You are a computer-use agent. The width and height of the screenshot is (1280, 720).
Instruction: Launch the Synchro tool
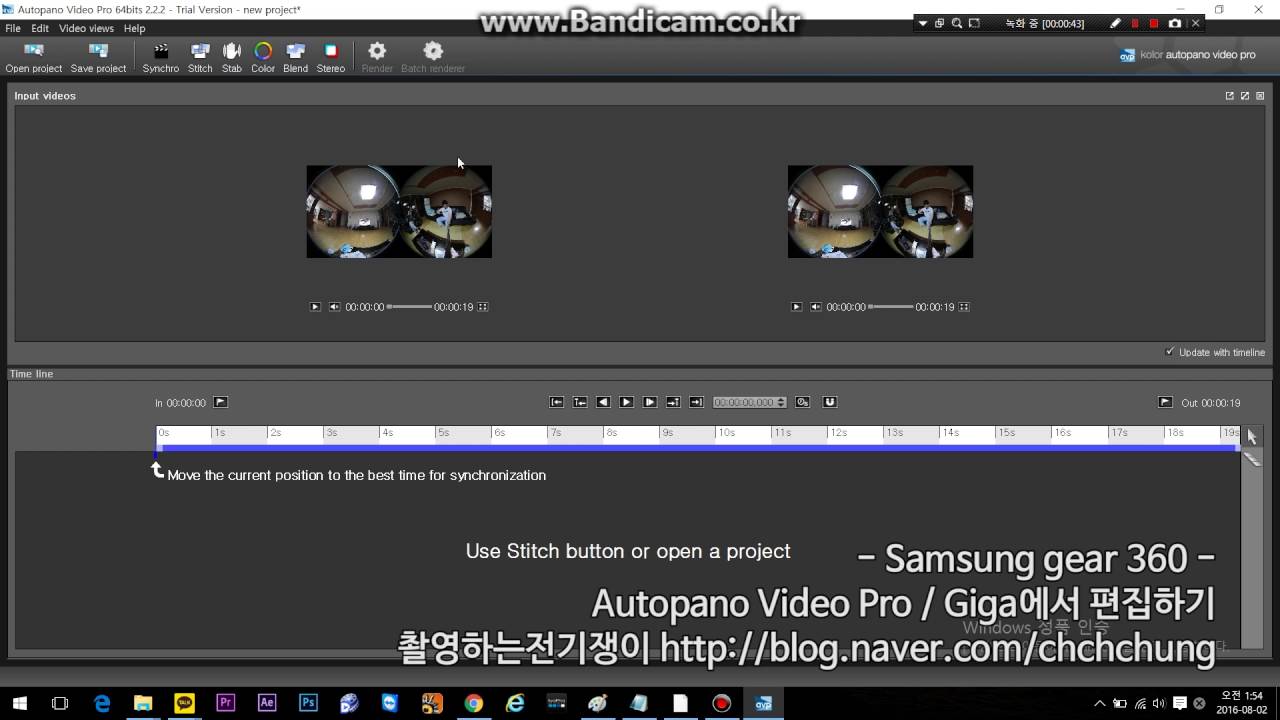[160, 57]
